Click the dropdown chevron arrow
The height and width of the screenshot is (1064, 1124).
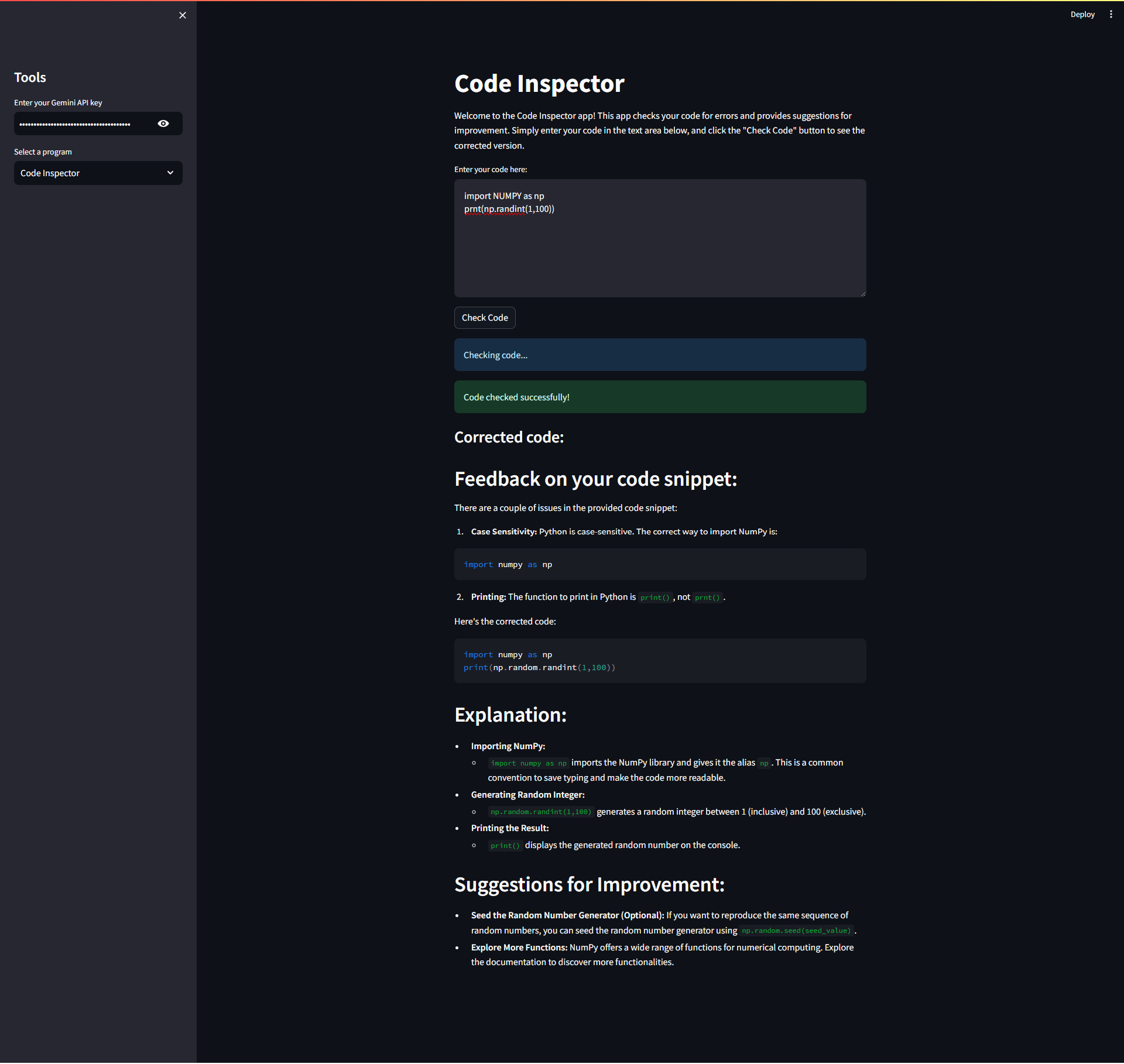[170, 173]
